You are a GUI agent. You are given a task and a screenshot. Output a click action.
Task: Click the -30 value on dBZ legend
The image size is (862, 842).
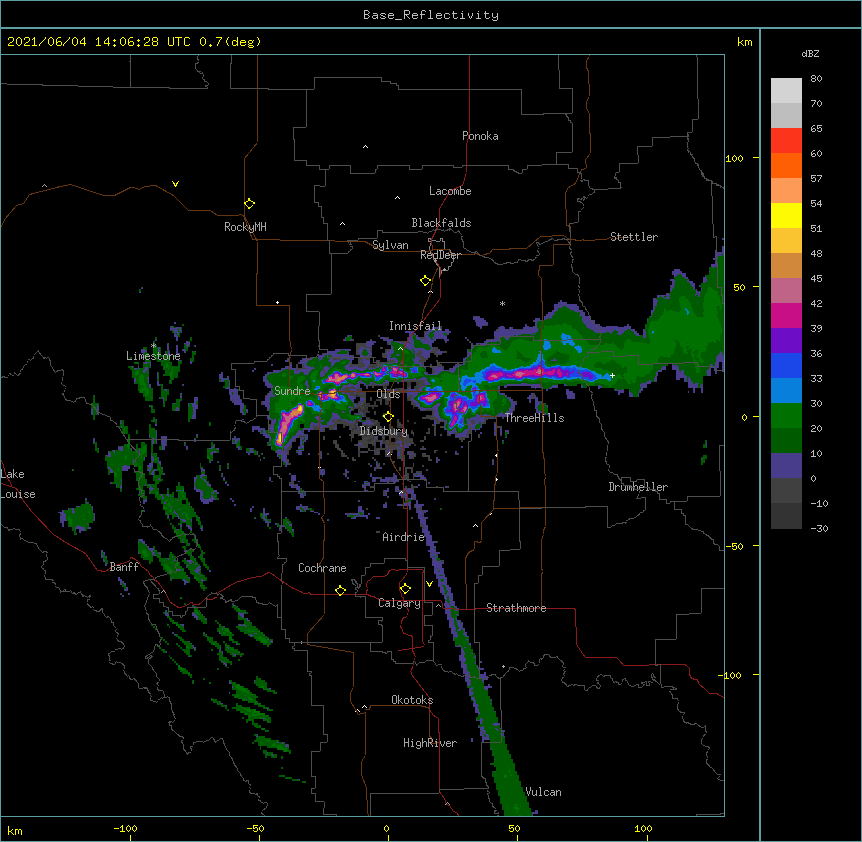pos(819,529)
